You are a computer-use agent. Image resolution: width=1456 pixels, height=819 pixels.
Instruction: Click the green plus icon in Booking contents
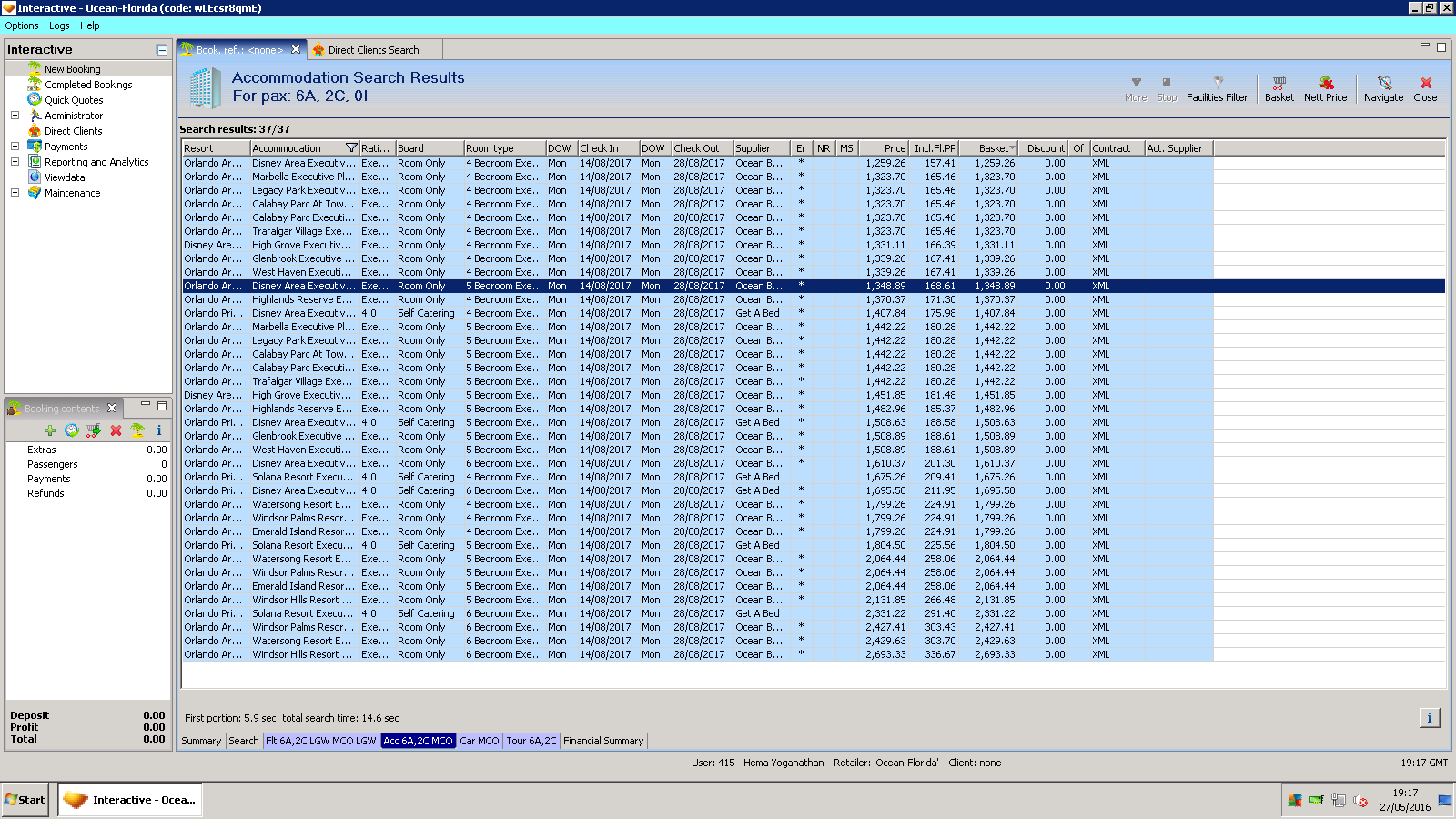pyautogui.click(x=50, y=430)
